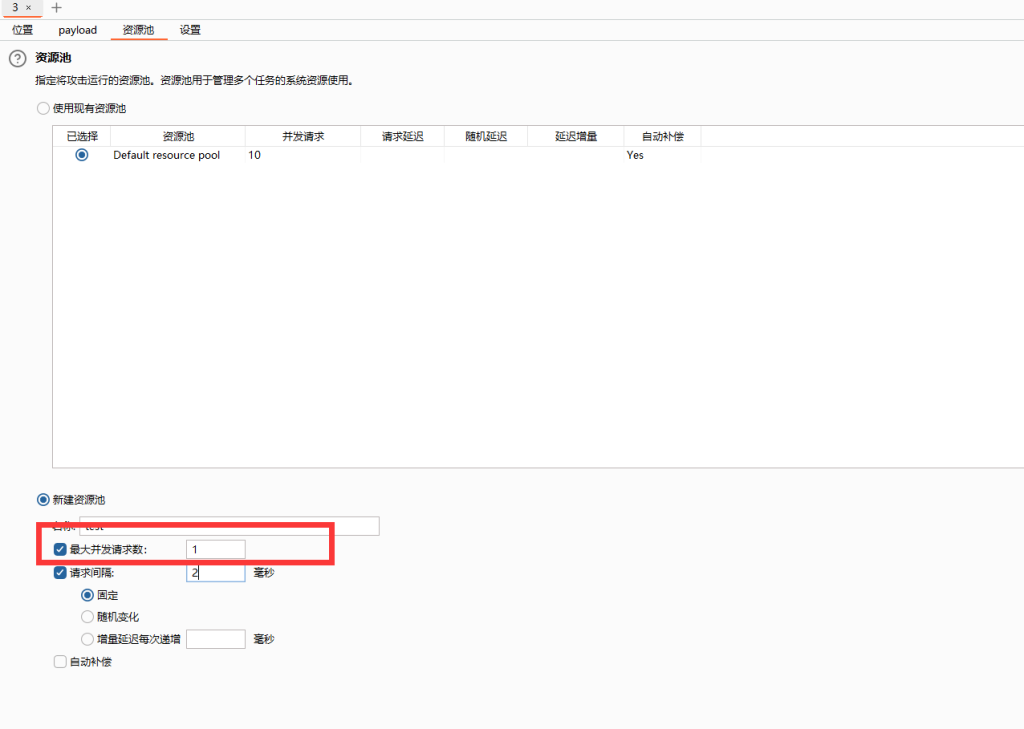This screenshot has width=1024, height=729.
Task: Click the incremental delay milliseconds field
Action: (216, 639)
